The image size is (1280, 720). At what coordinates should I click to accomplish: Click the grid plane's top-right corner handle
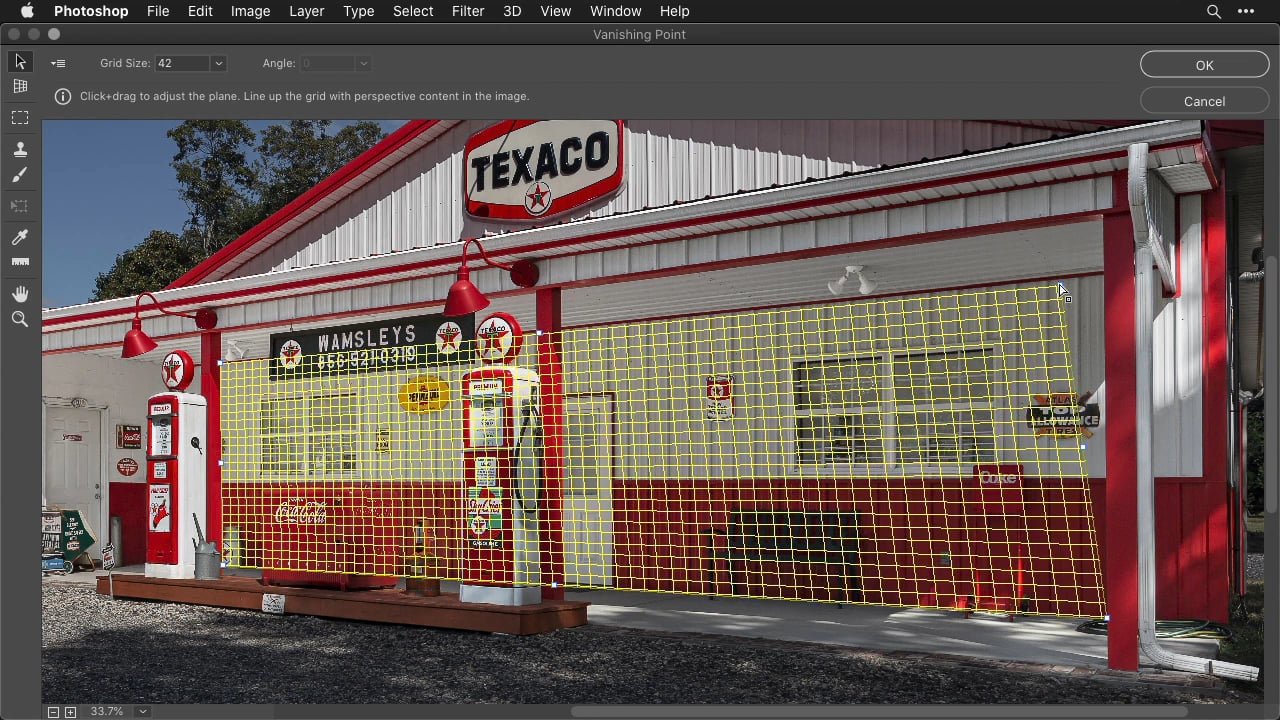point(1060,286)
